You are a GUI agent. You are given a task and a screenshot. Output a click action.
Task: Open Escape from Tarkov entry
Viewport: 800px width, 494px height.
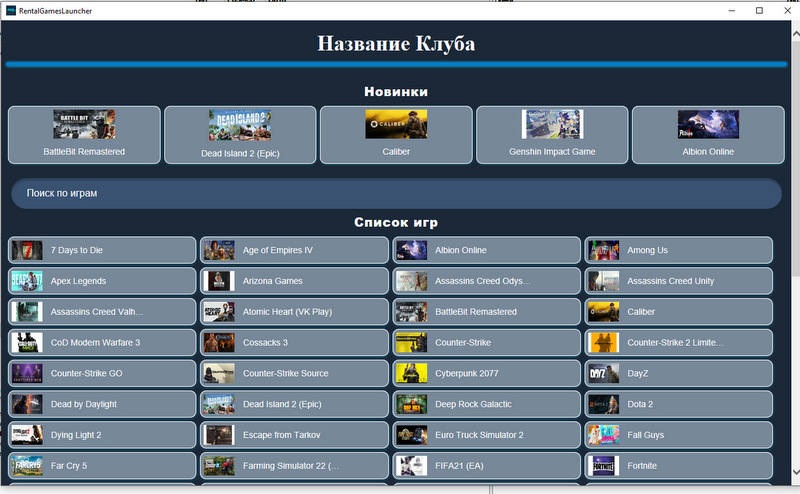[295, 435]
